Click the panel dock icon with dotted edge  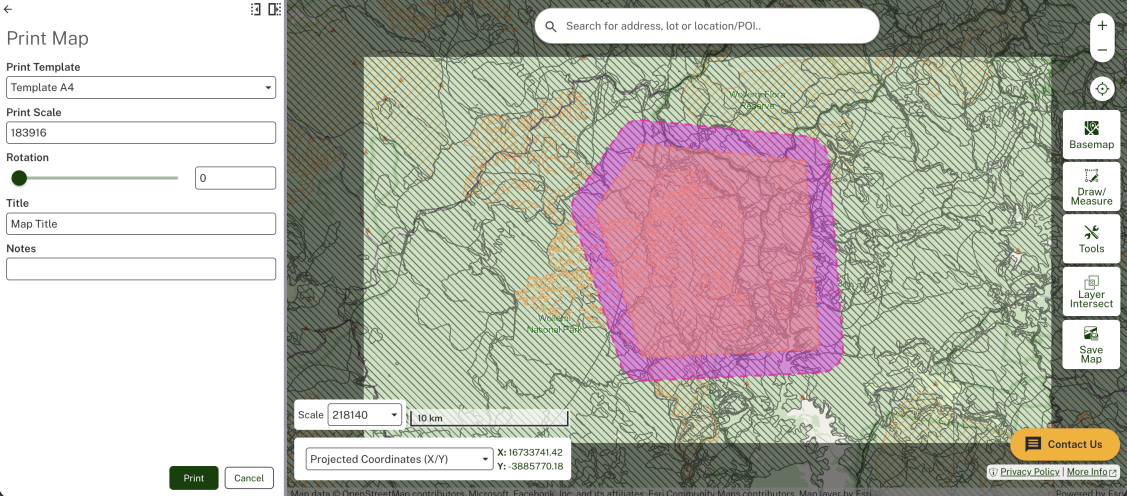(x=255, y=9)
